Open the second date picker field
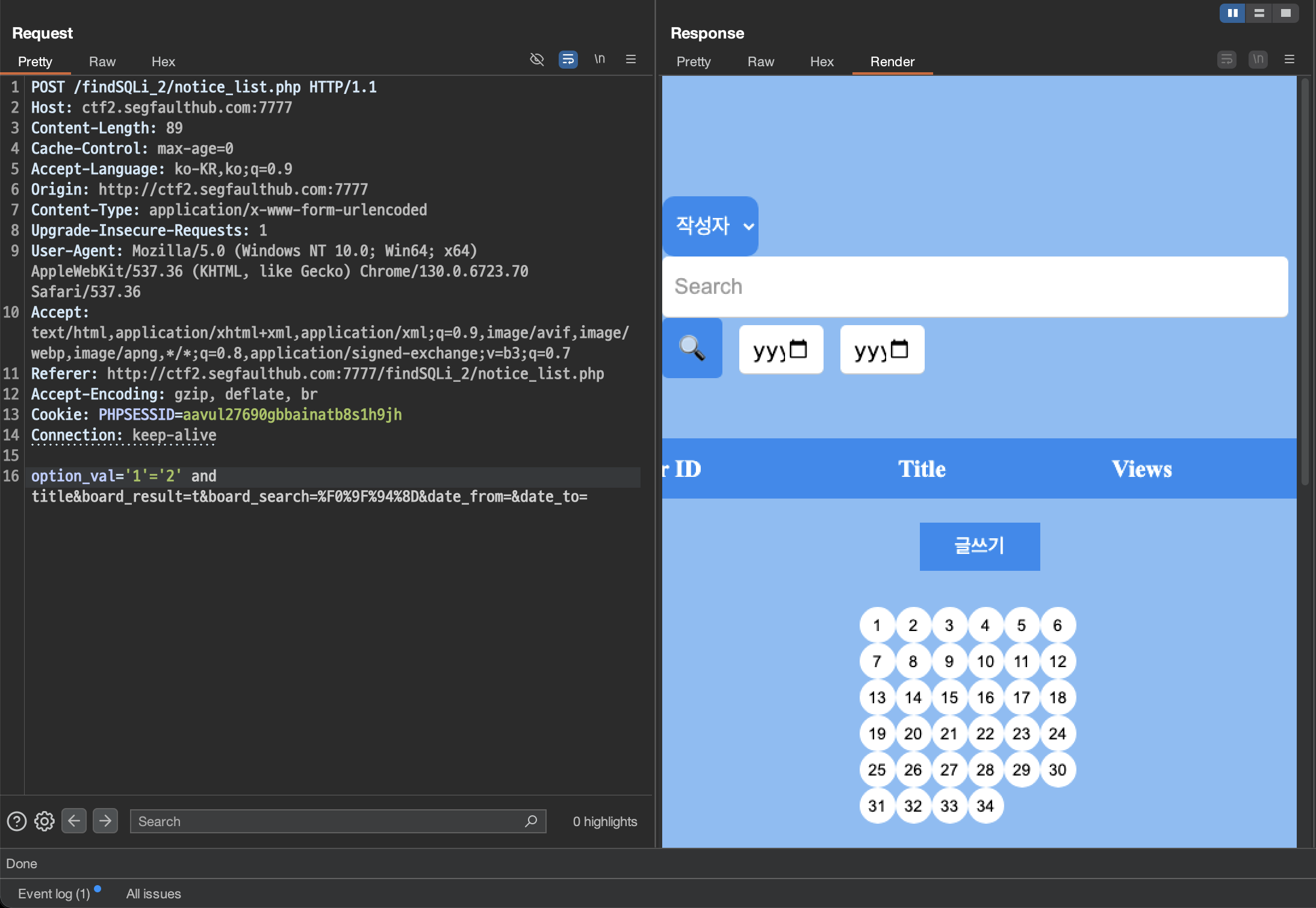This screenshot has width=1316, height=908. [x=882, y=349]
